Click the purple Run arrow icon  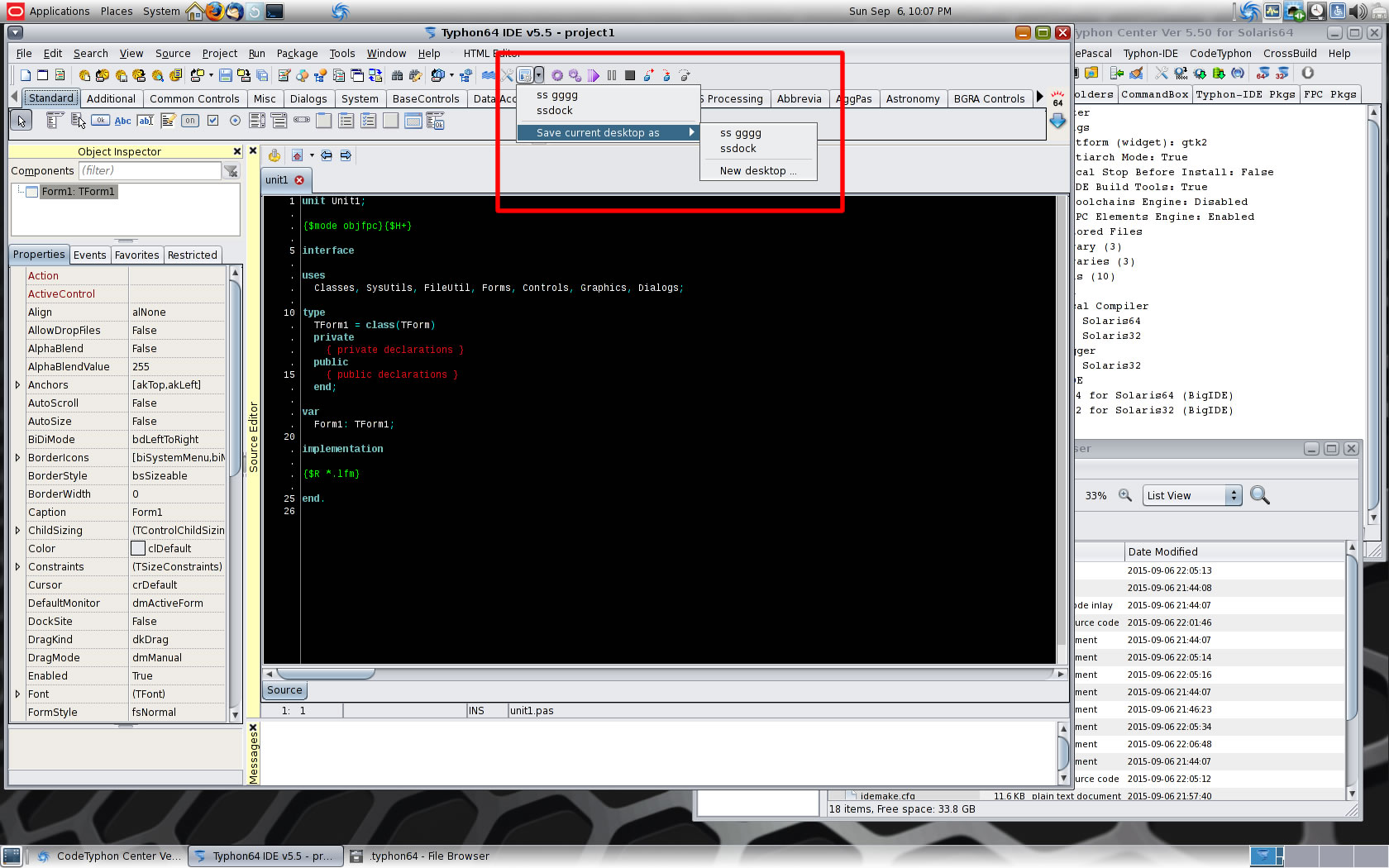click(594, 75)
